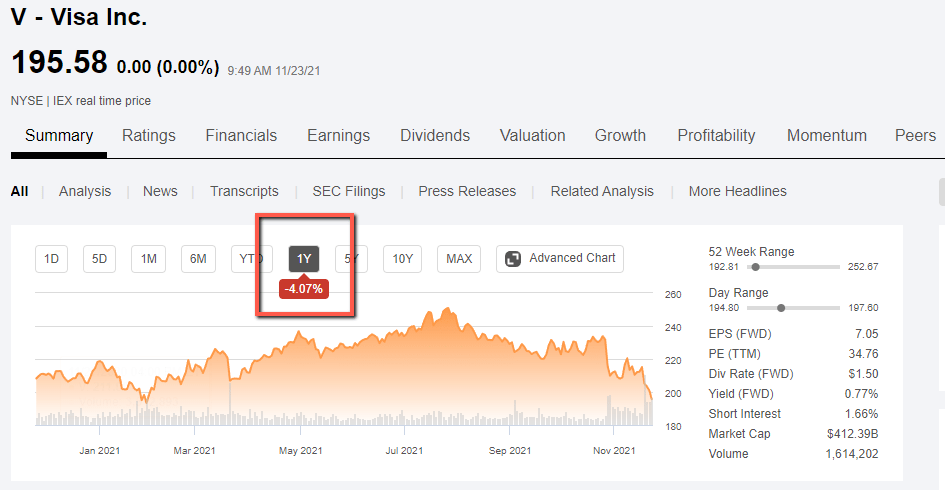The image size is (945, 490).
Task: Filter headlines by Analysis
Action: [x=85, y=191]
